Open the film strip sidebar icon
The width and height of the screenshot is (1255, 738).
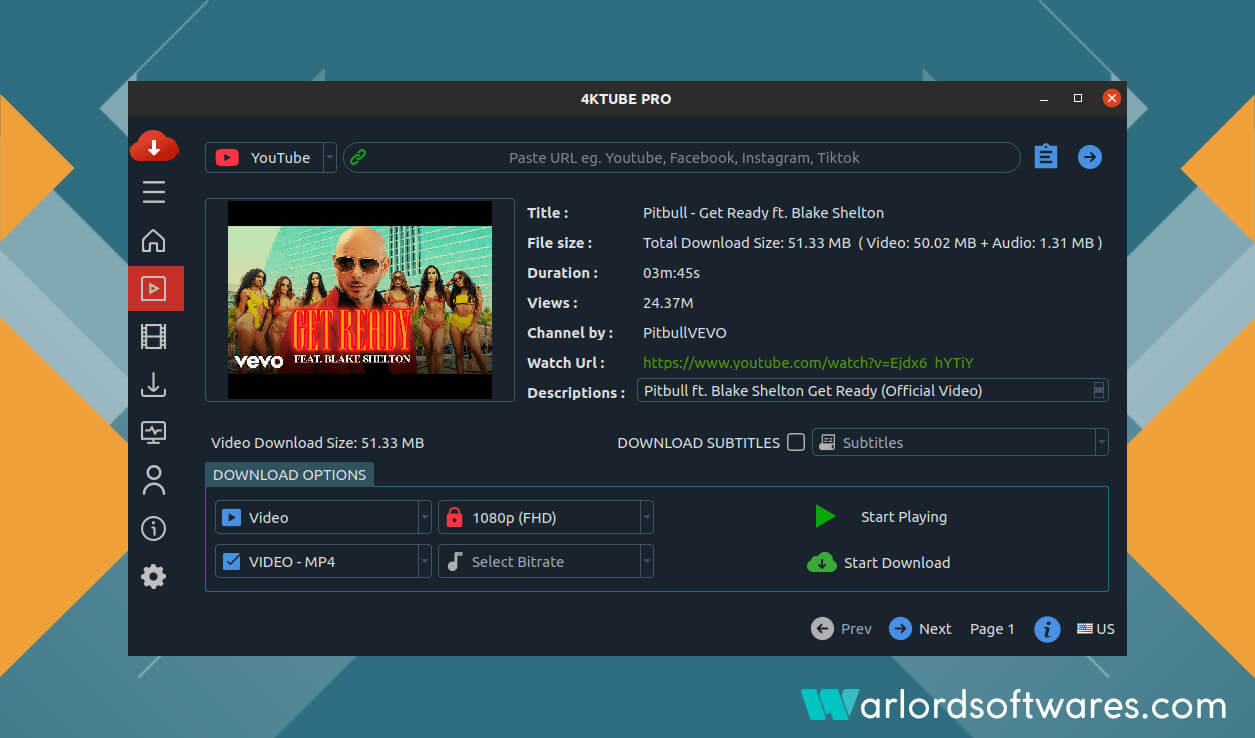(x=153, y=336)
